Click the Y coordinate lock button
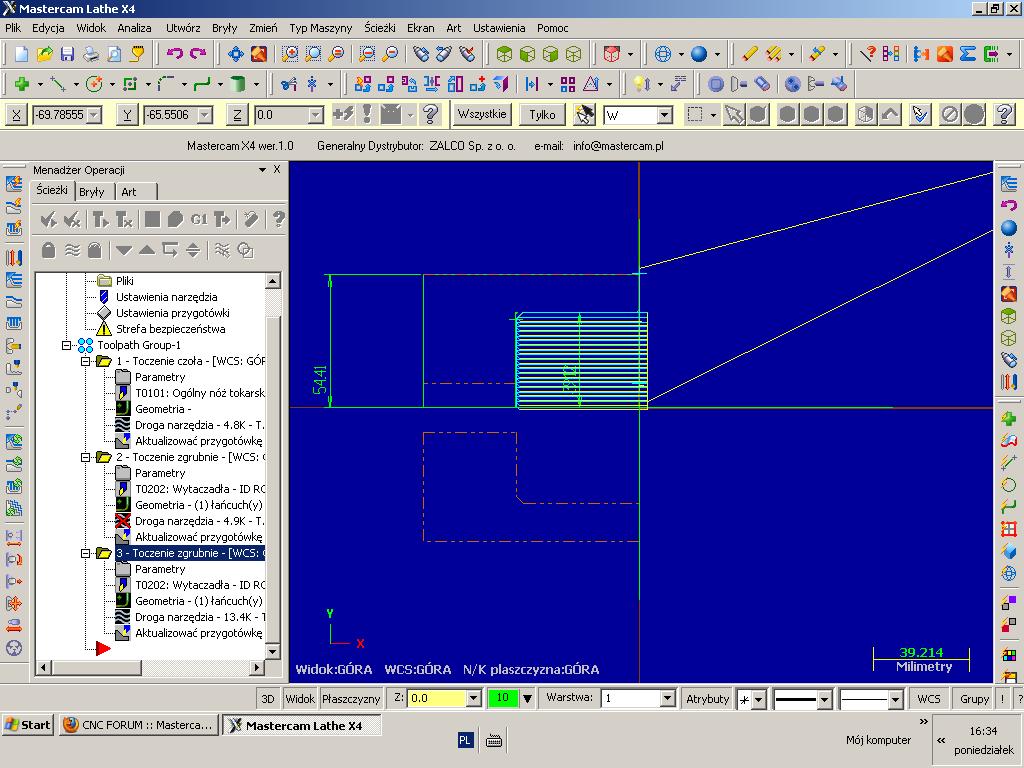 click(127, 115)
